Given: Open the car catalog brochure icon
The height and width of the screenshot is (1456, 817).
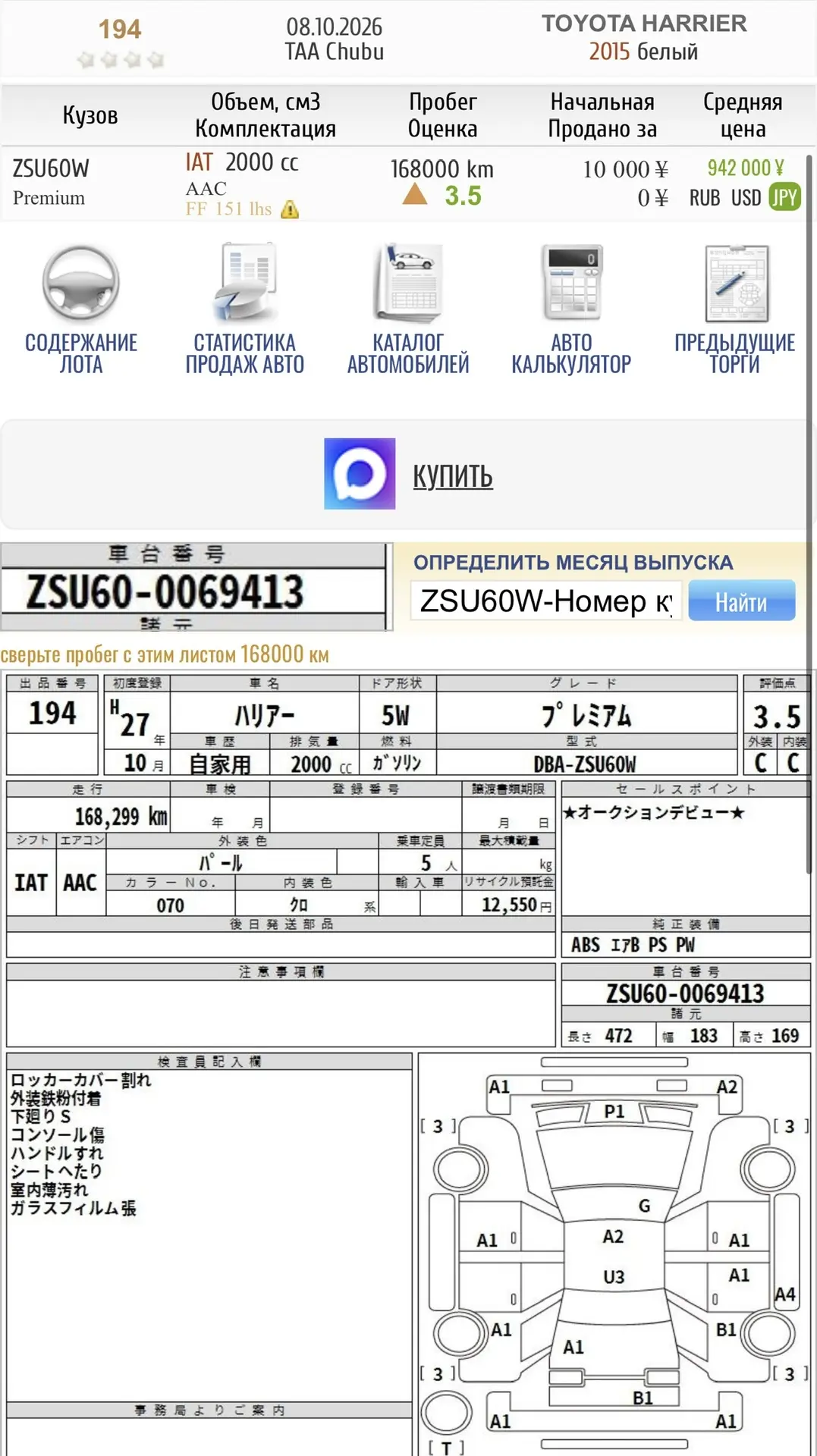Looking at the screenshot, I should point(408,283).
